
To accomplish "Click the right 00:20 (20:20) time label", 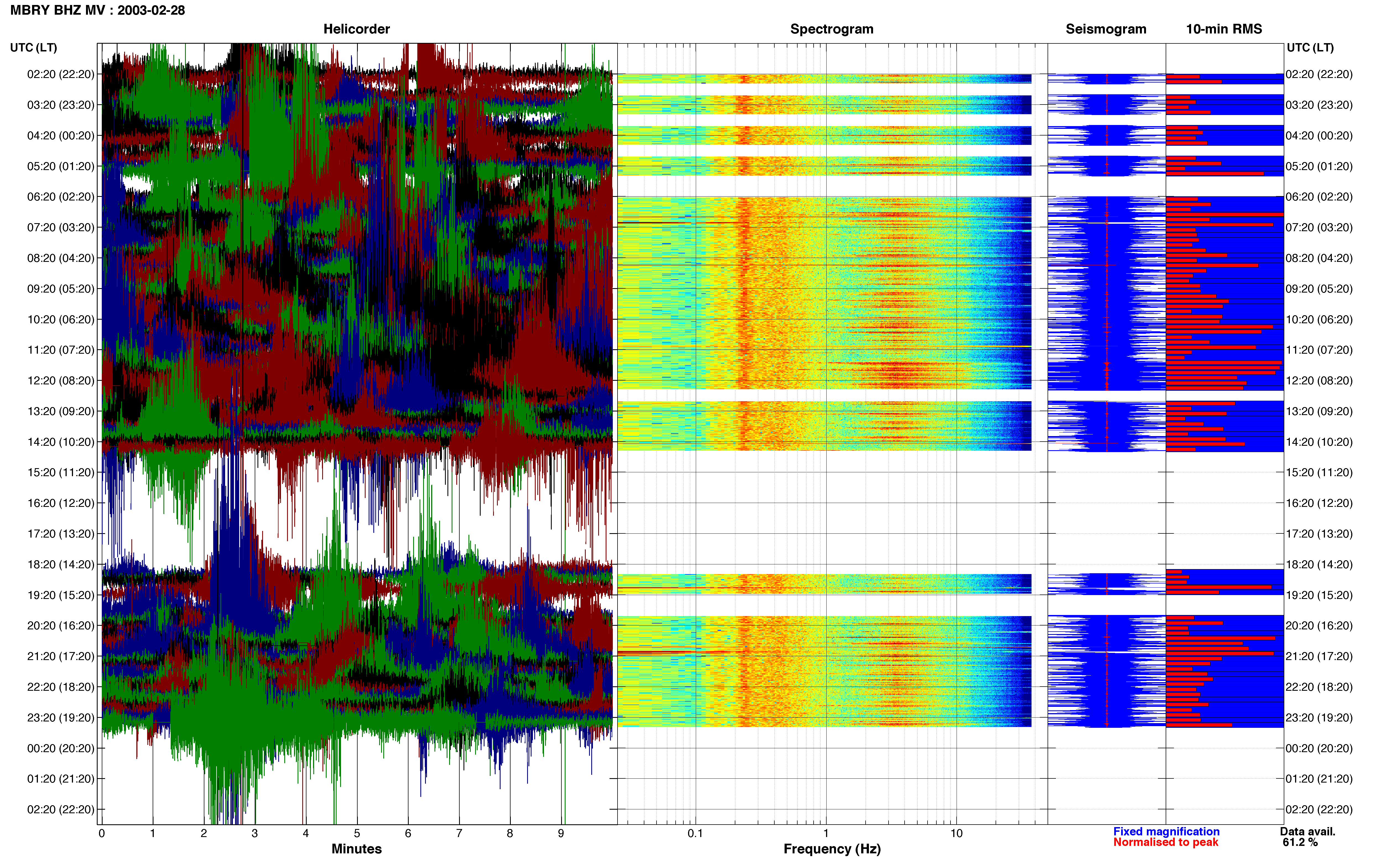I will 1319,748.
